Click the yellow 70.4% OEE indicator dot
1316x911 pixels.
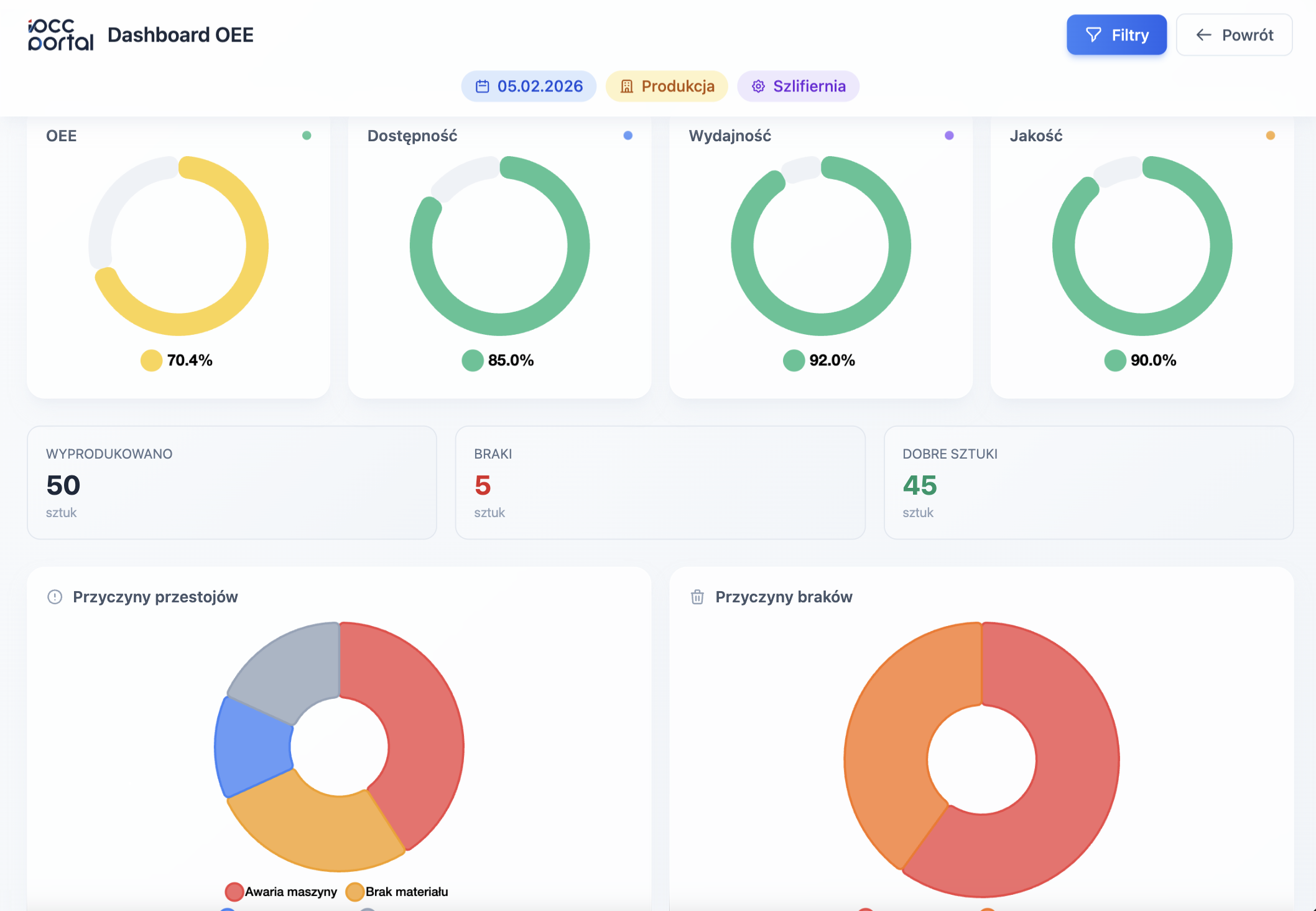(151, 360)
